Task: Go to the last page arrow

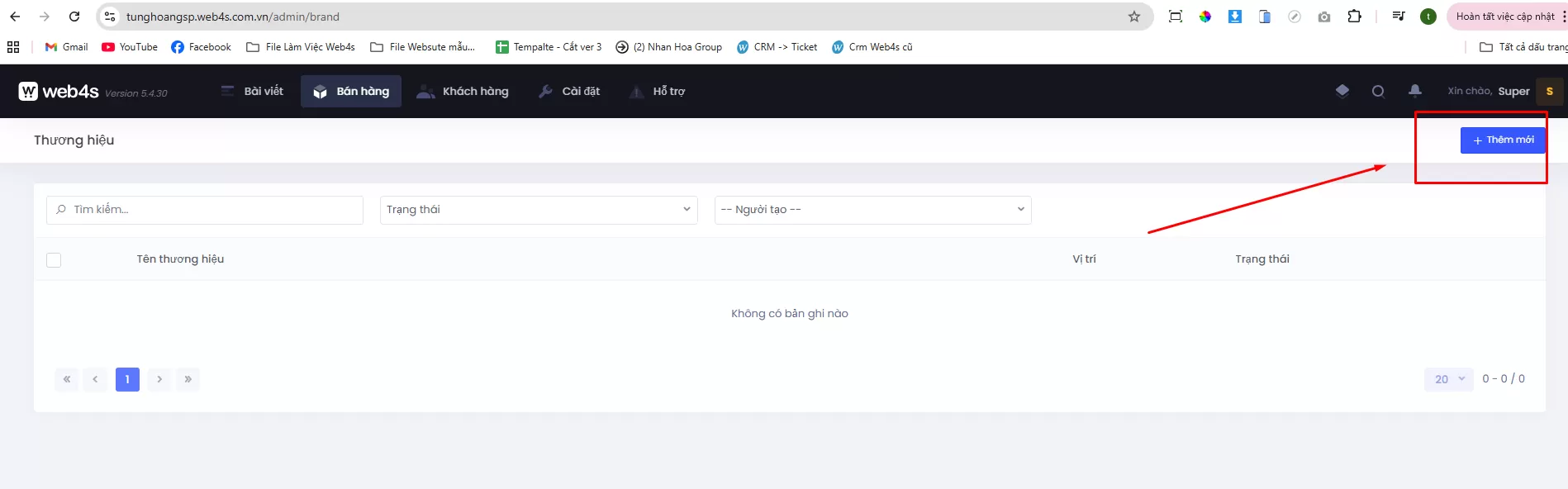Action: (x=188, y=379)
